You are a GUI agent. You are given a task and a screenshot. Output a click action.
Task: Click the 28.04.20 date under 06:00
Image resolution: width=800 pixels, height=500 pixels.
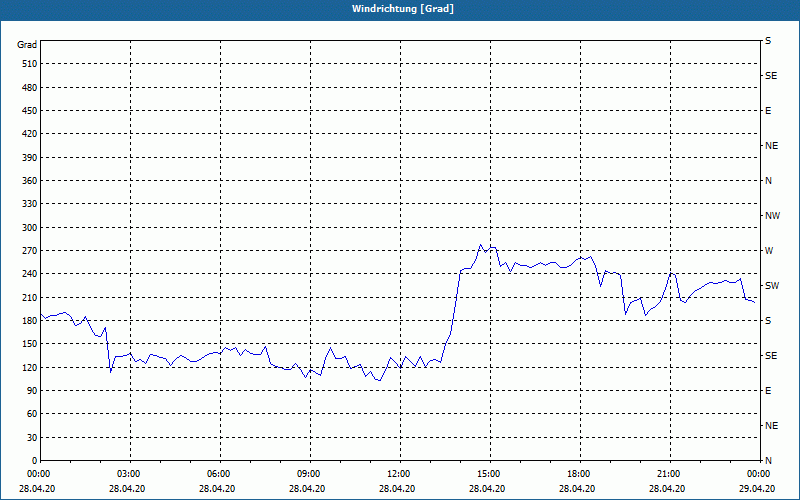coord(217,489)
